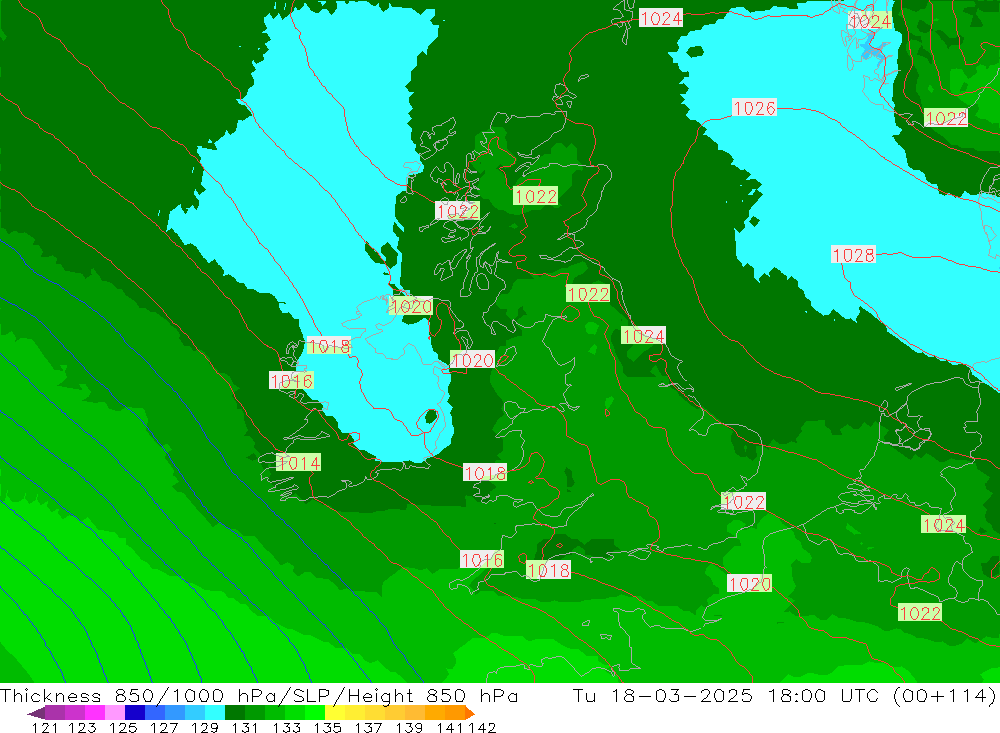The height and width of the screenshot is (733, 1000).
Task: Click the legend value 139
Action: 409,727
